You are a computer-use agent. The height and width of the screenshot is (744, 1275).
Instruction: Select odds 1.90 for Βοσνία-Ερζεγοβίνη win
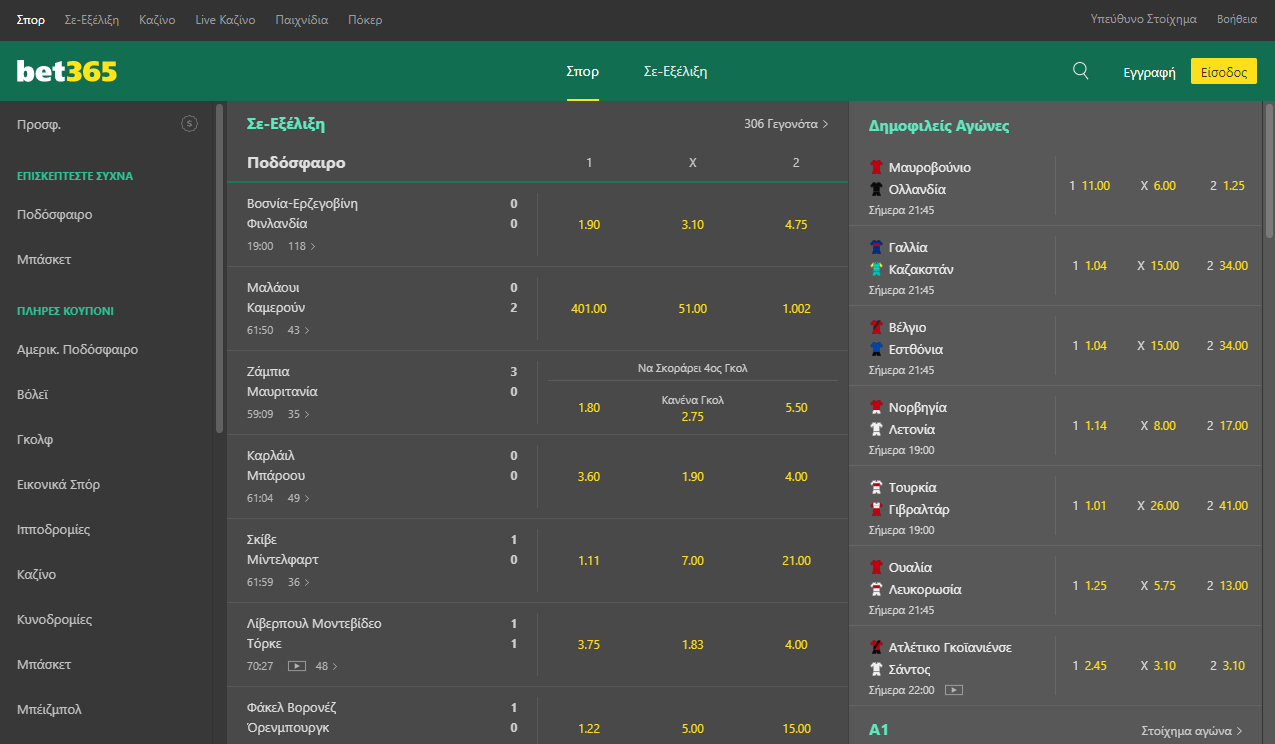coord(589,225)
